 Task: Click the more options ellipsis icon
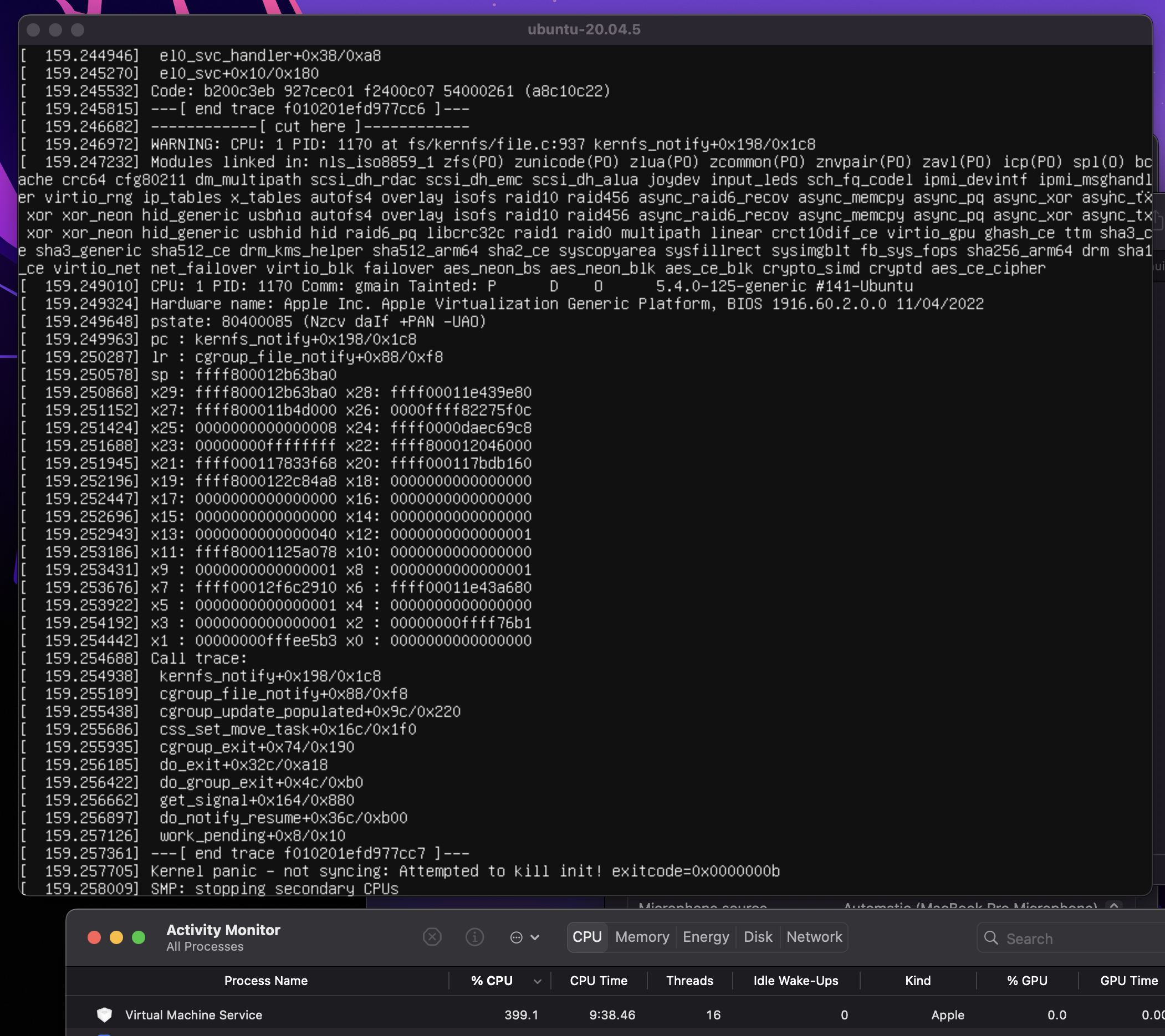tap(516, 937)
